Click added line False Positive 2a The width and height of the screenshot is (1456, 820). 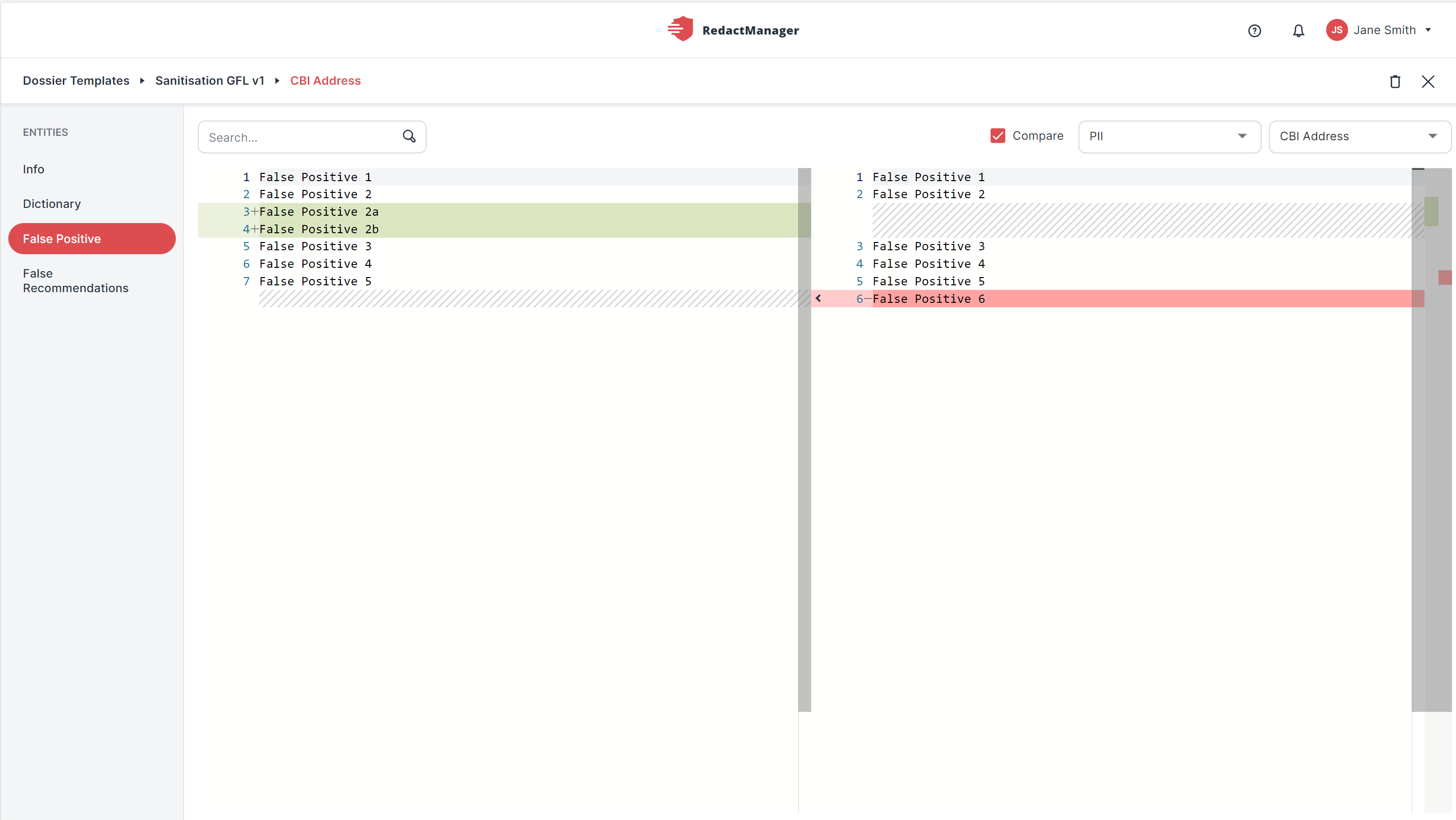point(319,211)
